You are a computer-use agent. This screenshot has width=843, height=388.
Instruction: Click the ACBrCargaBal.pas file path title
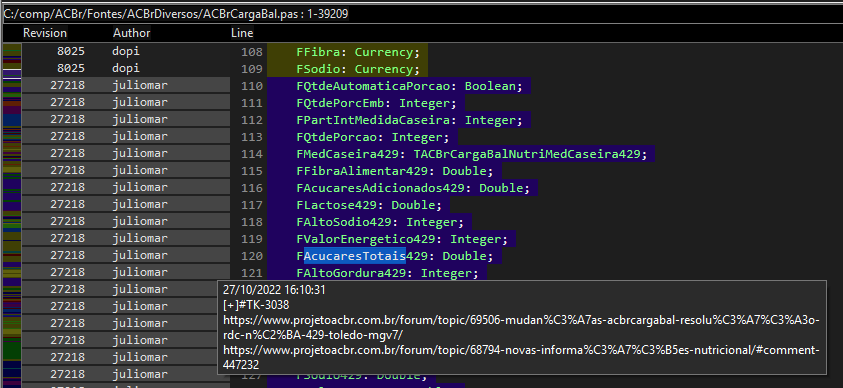click(176, 15)
